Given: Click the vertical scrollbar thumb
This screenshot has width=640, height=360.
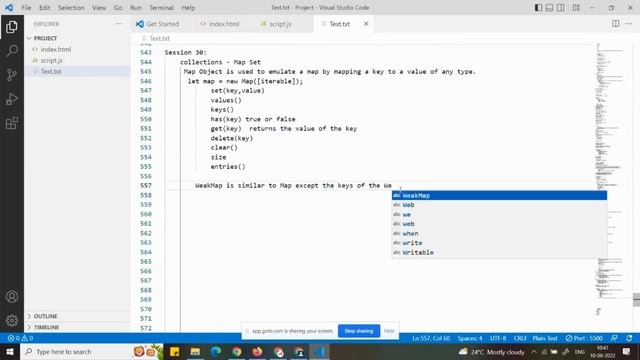Looking at the screenshot, I should [636, 299].
